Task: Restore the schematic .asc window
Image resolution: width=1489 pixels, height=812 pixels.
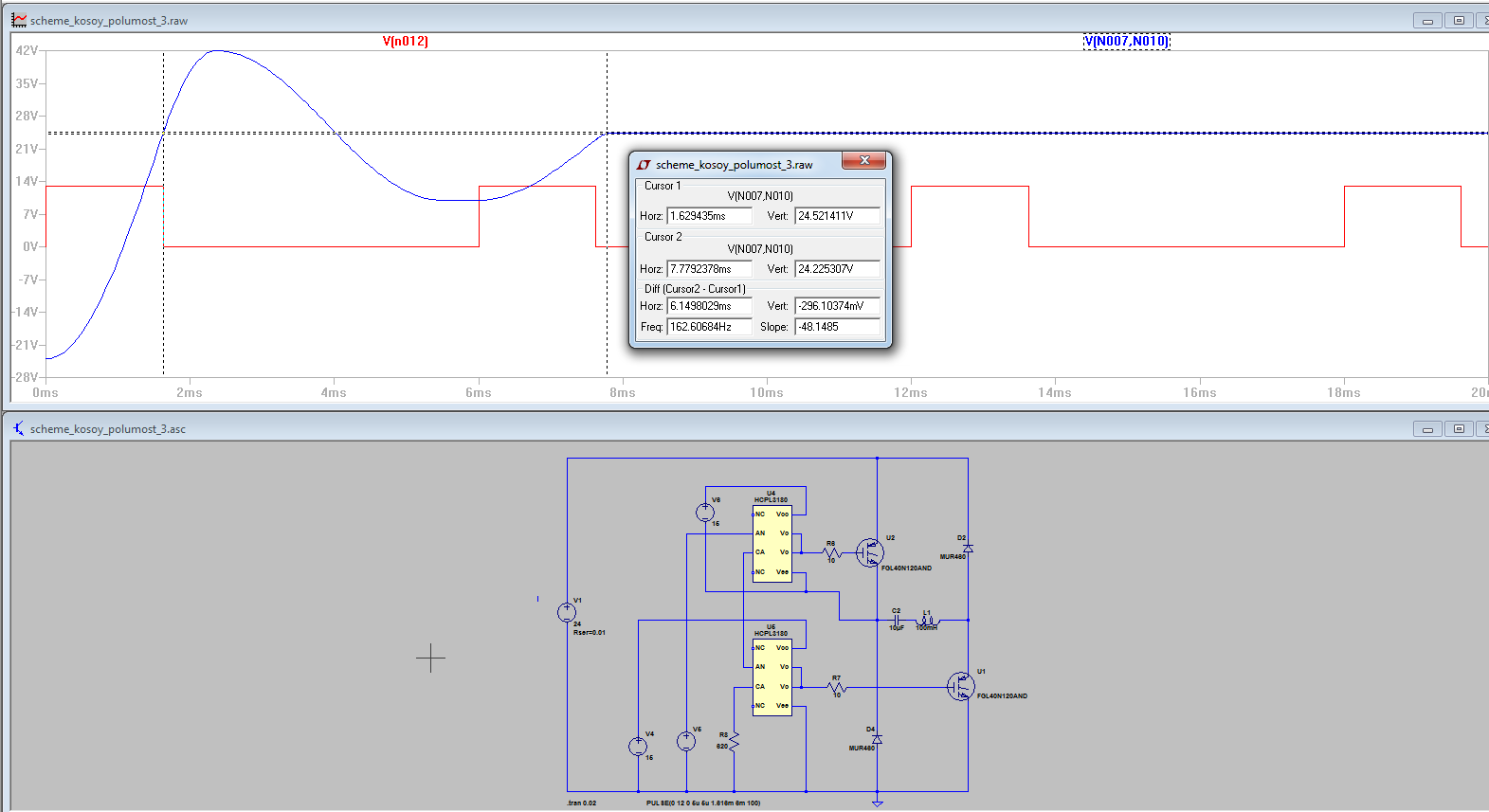Action: [1459, 429]
